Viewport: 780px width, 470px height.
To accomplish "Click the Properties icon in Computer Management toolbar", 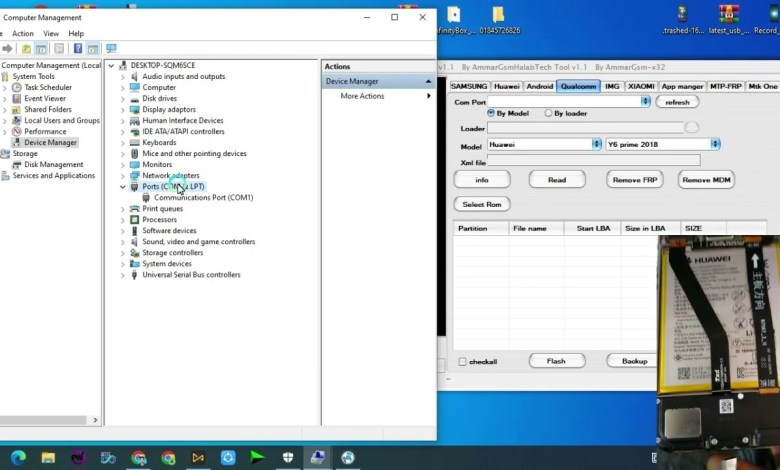I will (x=59, y=48).
